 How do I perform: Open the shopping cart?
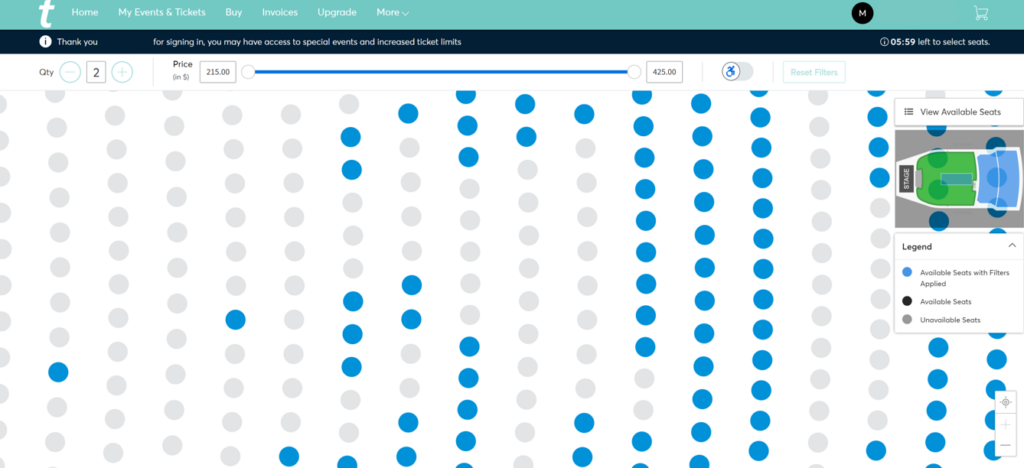(980, 13)
